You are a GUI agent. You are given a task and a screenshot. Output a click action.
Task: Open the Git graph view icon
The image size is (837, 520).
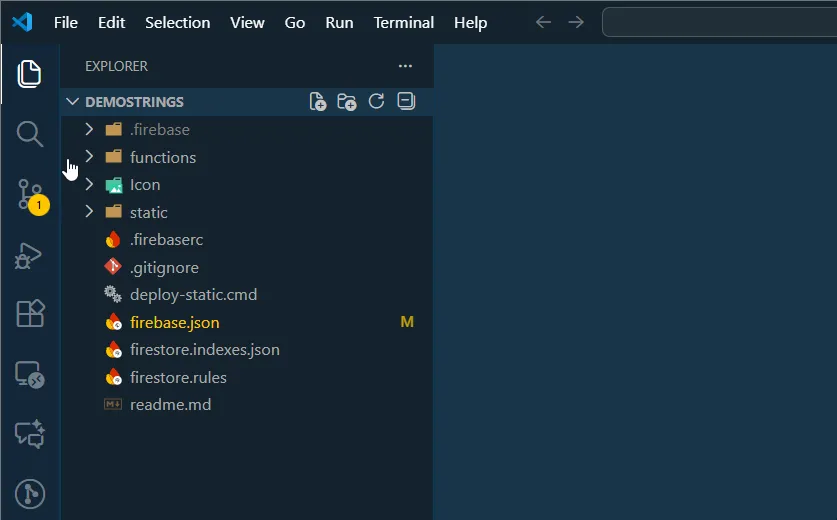tap(30, 494)
